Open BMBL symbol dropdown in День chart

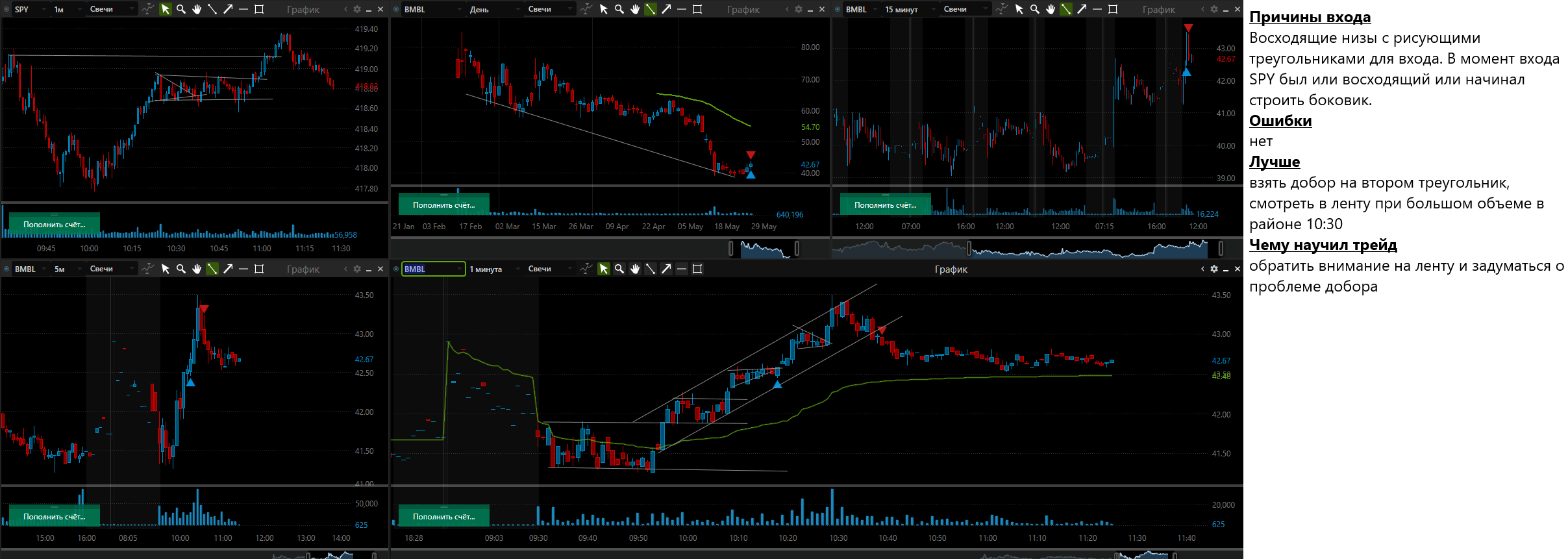433,9
